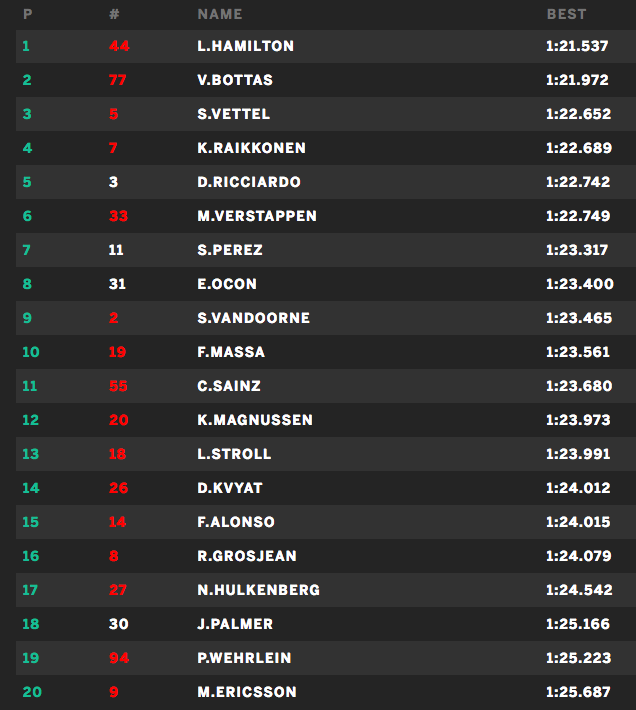
Task: Click the # car number column header
Action: click(113, 15)
